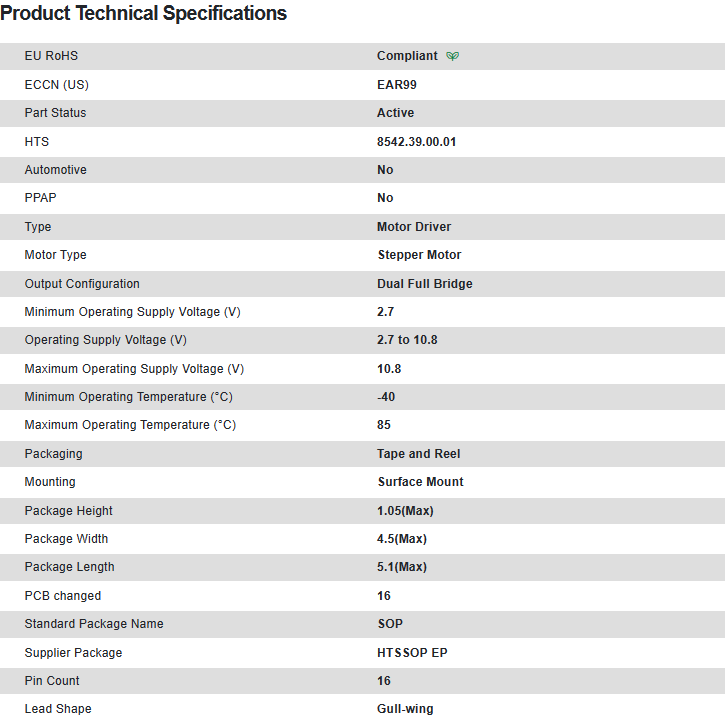The width and height of the screenshot is (725, 722).
Task: Click the green RoHS leaf icon
Action: [453, 56]
